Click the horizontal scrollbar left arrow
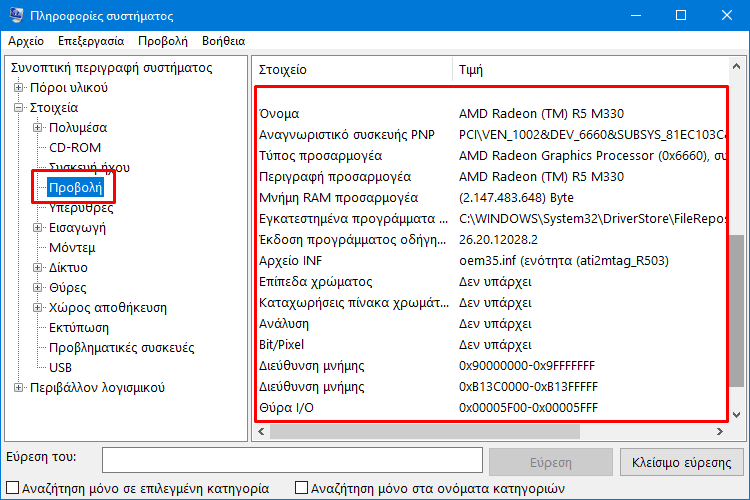Screen dimensions: 750x500 tap(261, 432)
